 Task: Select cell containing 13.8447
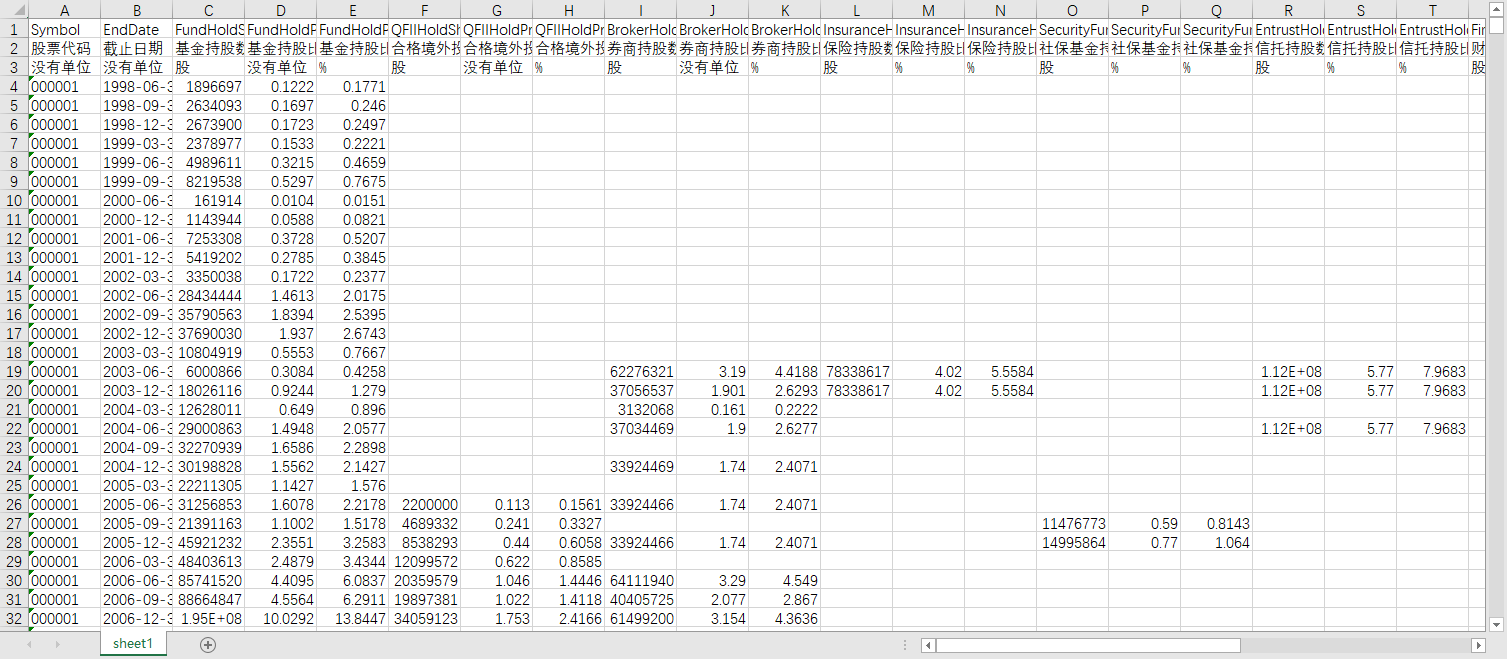coord(353,618)
